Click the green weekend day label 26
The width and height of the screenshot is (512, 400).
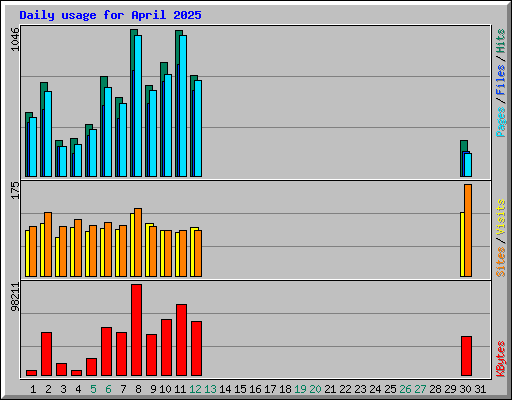click(405, 389)
